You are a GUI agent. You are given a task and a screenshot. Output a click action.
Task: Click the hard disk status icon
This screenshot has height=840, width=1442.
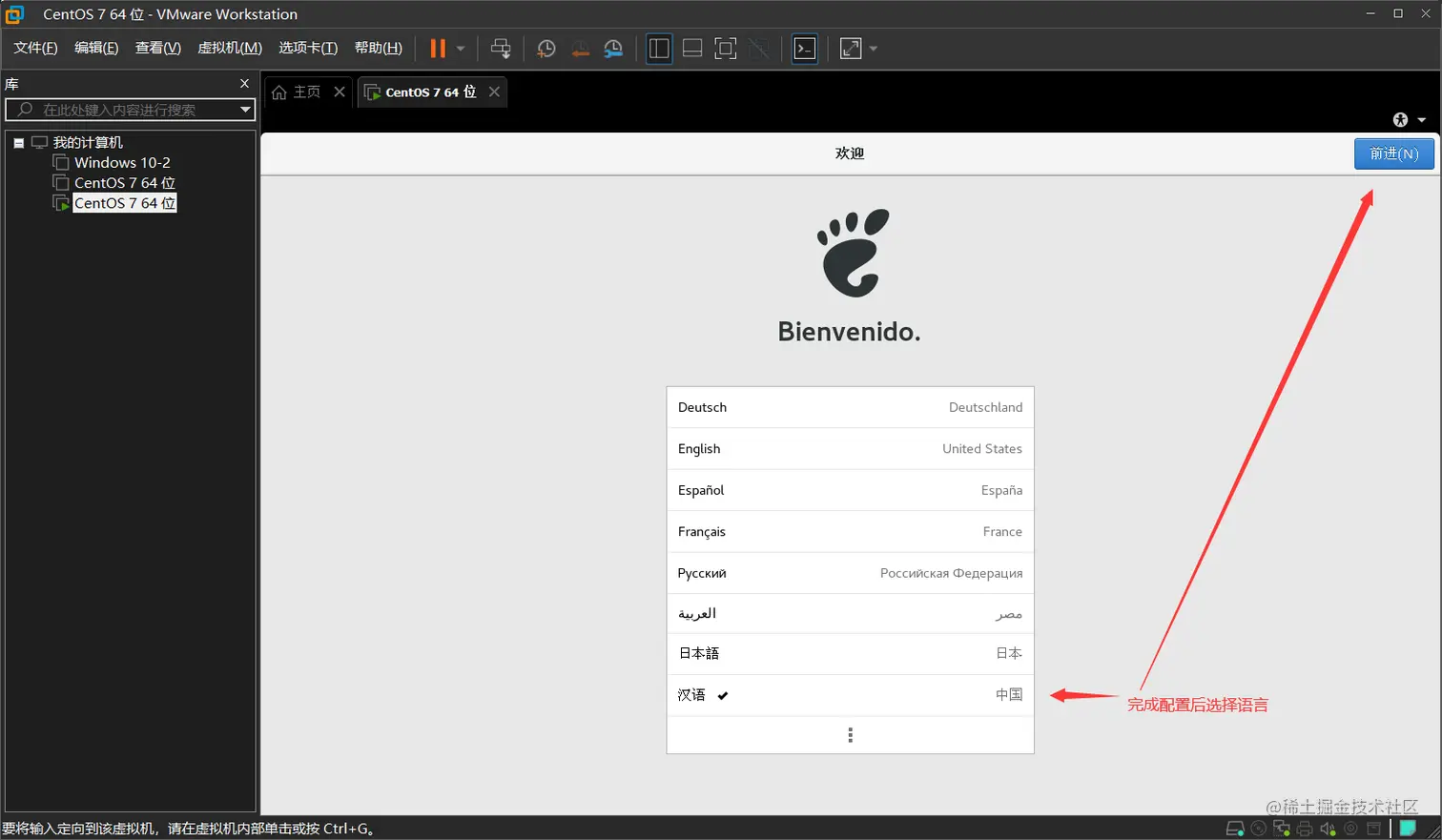tap(1235, 829)
